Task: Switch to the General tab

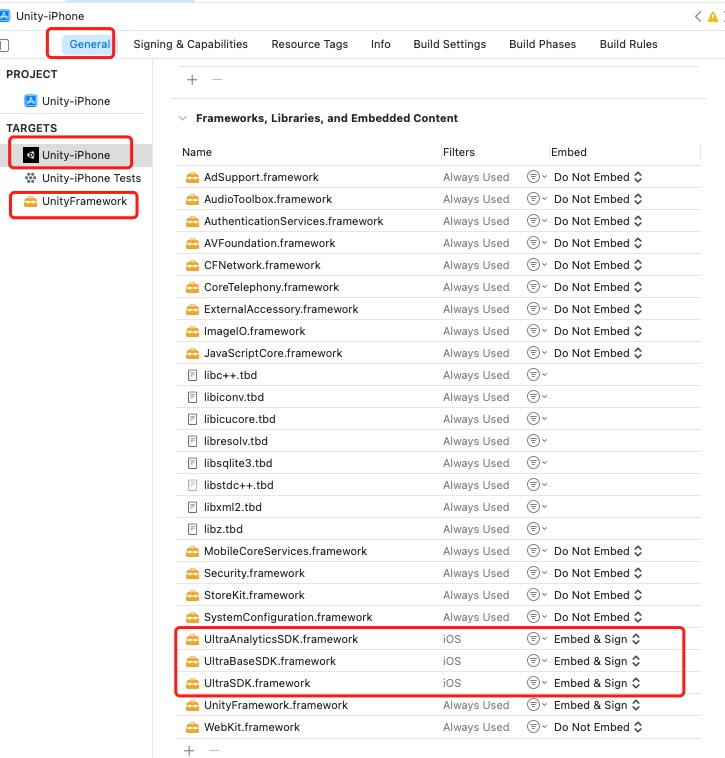Action: pos(89,44)
